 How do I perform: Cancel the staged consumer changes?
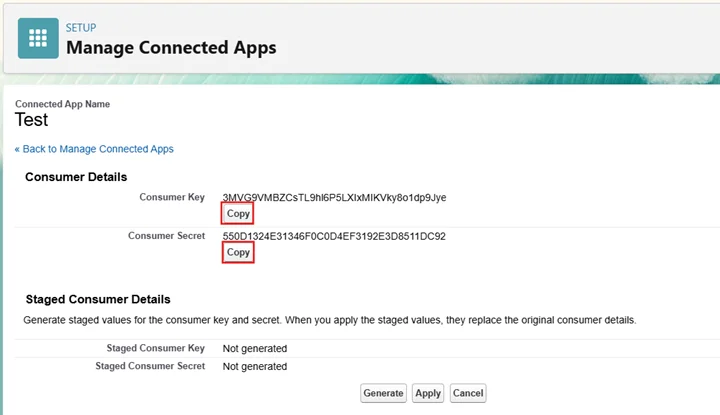click(x=467, y=393)
